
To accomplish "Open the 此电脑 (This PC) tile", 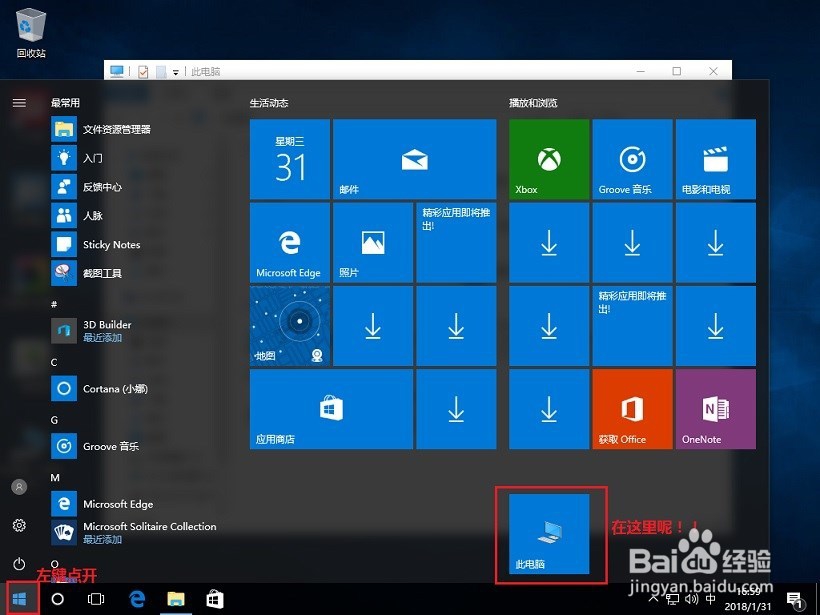I will click(550, 533).
